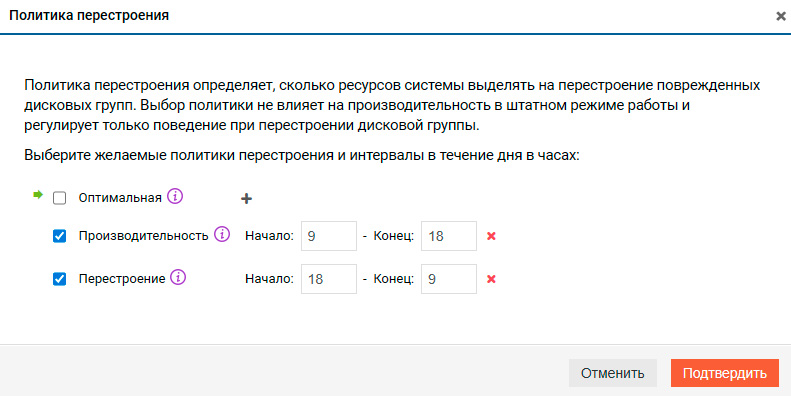Click info icon next to Производительность

tap(222, 235)
